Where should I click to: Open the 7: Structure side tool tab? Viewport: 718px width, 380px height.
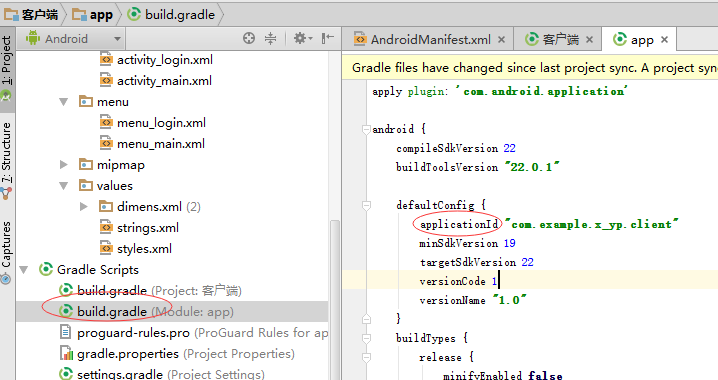tap(6, 160)
